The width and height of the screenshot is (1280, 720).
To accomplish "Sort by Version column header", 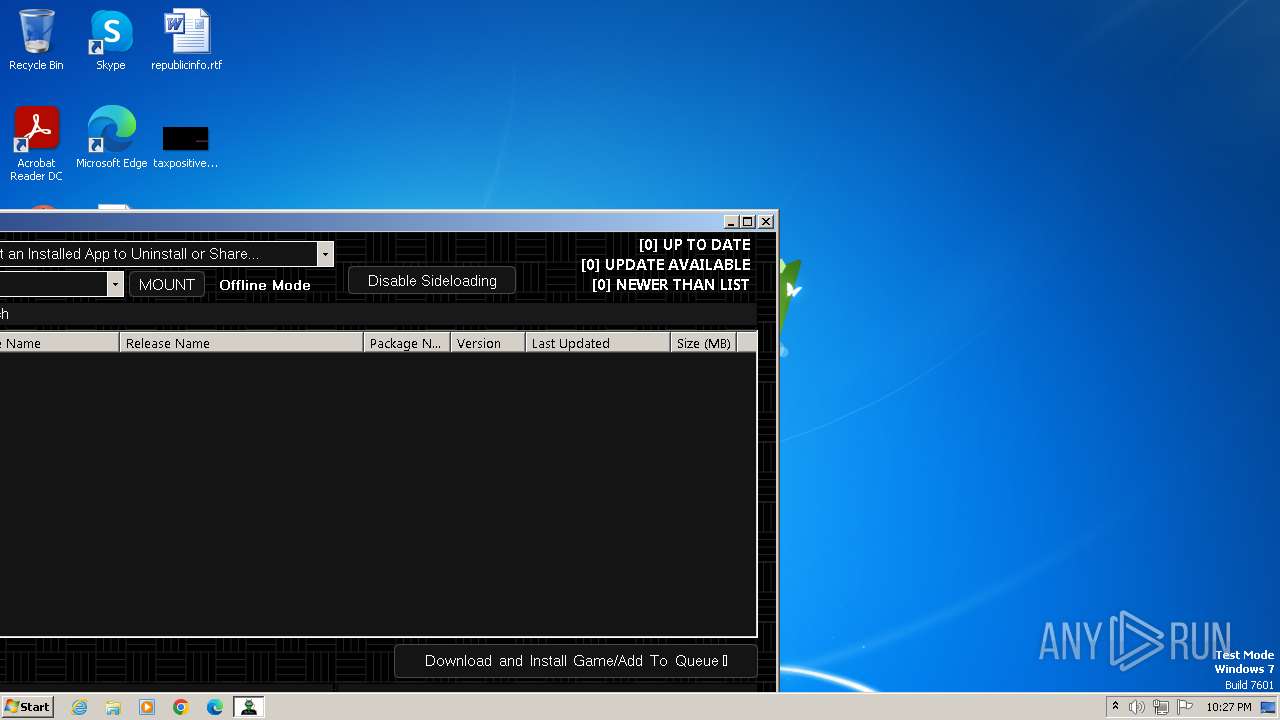I will pyautogui.click(x=488, y=343).
